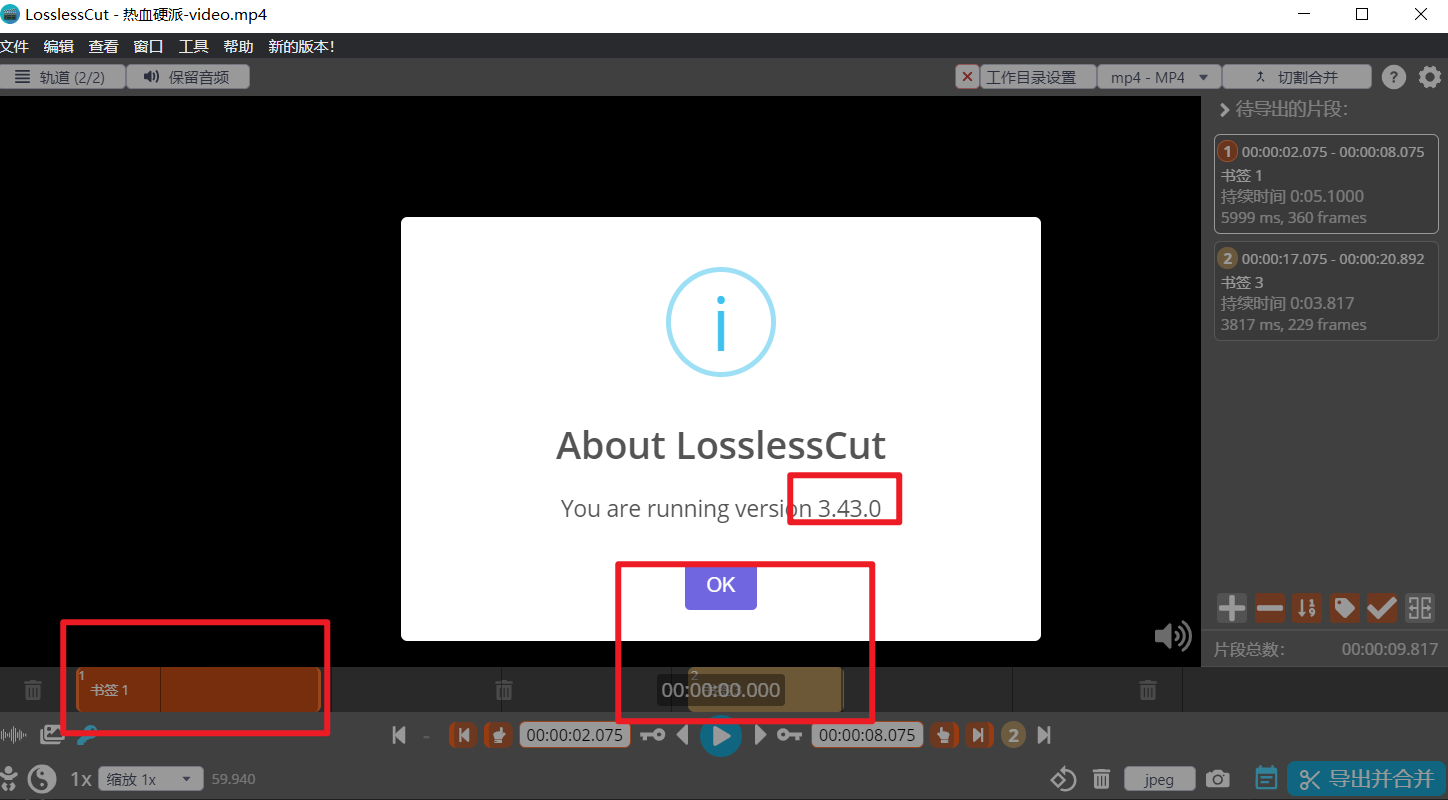This screenshot has width=1448, height=800.
Task: Show the audio waveform view icon
Action: (x=14, y=733)
